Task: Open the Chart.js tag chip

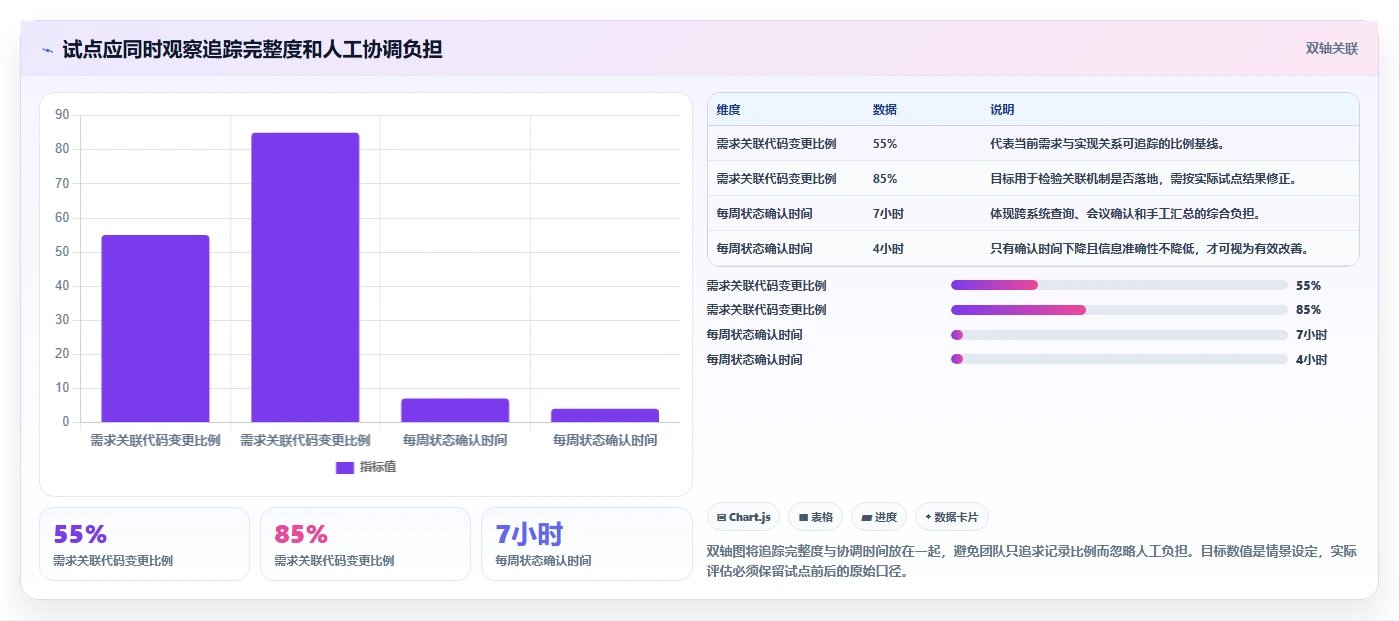Action: [x=744, y=517]
